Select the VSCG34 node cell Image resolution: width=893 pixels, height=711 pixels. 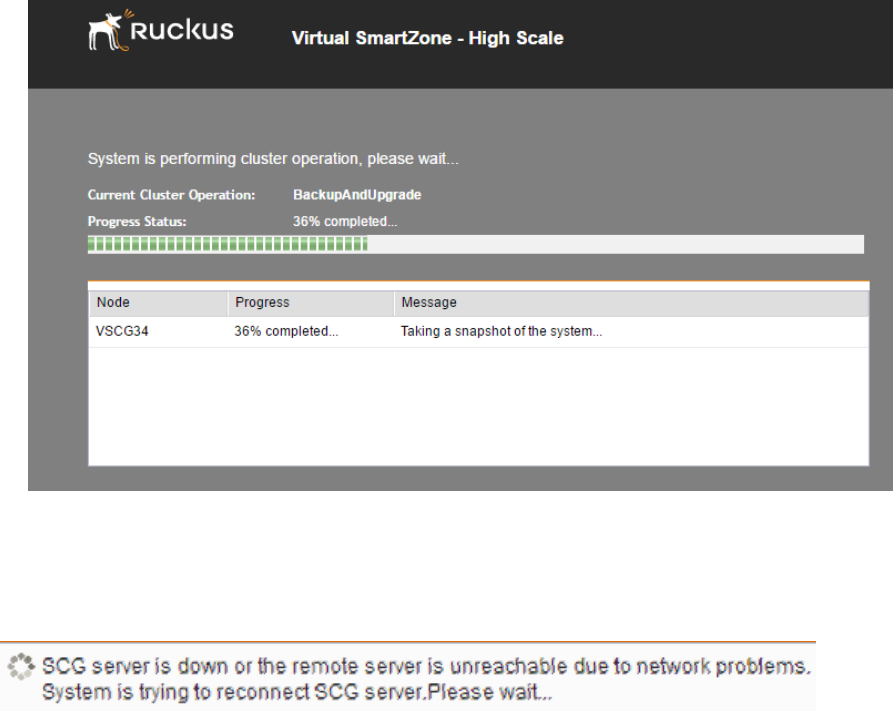click(x=122, y=332)
